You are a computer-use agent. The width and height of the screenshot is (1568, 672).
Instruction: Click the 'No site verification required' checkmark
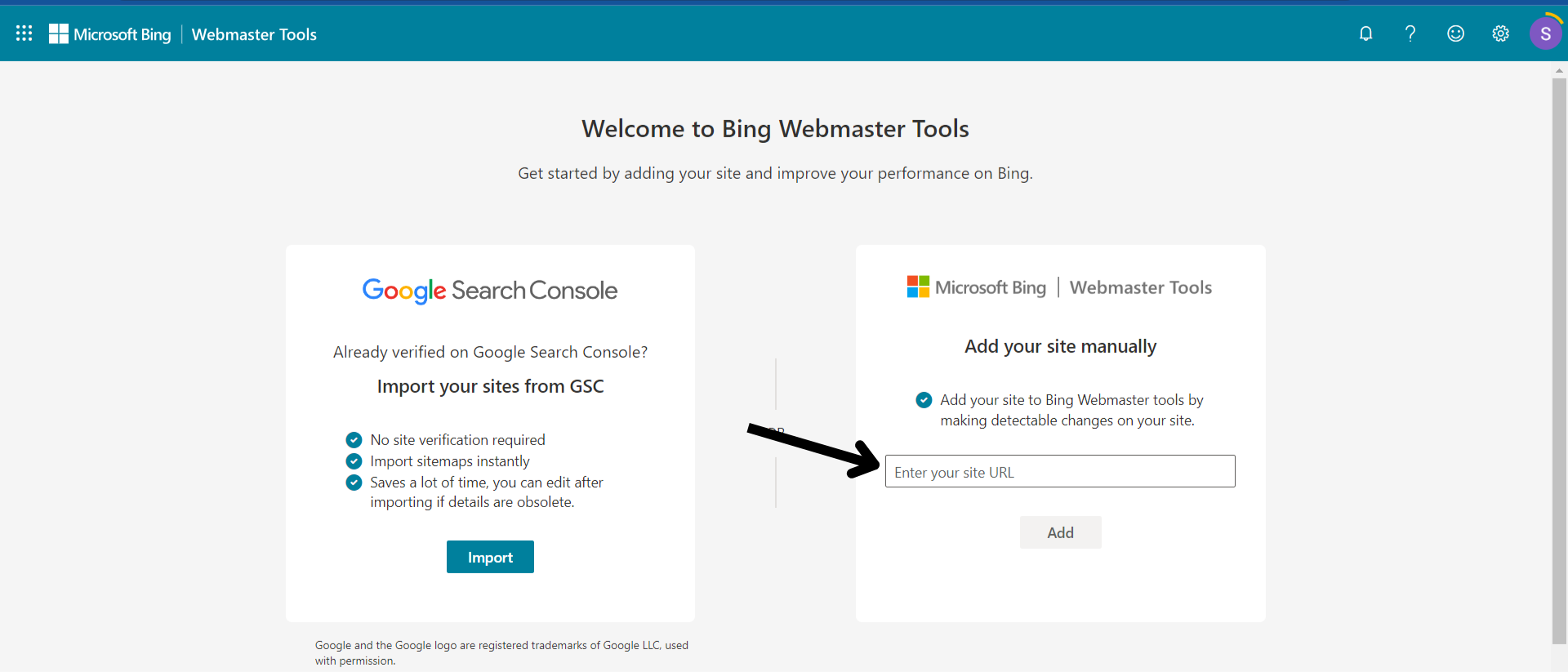pyautogui.click(x=354, y=439)
